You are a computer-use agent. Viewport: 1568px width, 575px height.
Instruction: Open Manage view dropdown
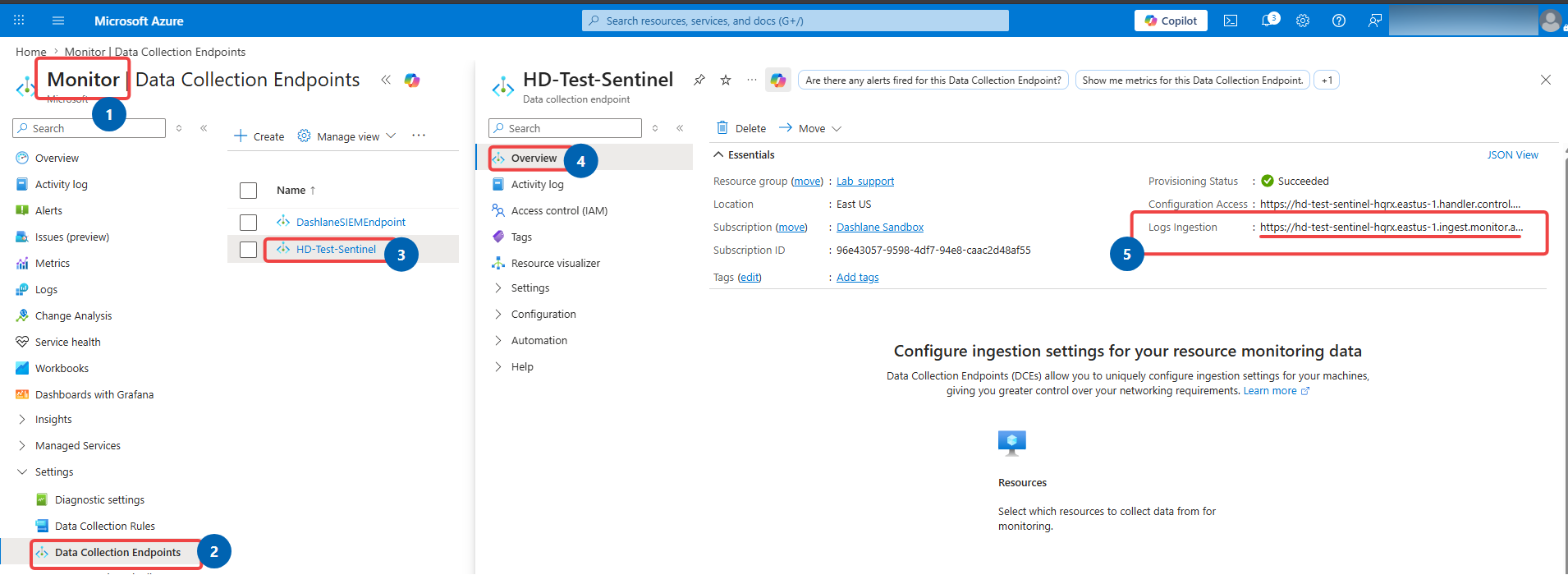coord(346,136)
